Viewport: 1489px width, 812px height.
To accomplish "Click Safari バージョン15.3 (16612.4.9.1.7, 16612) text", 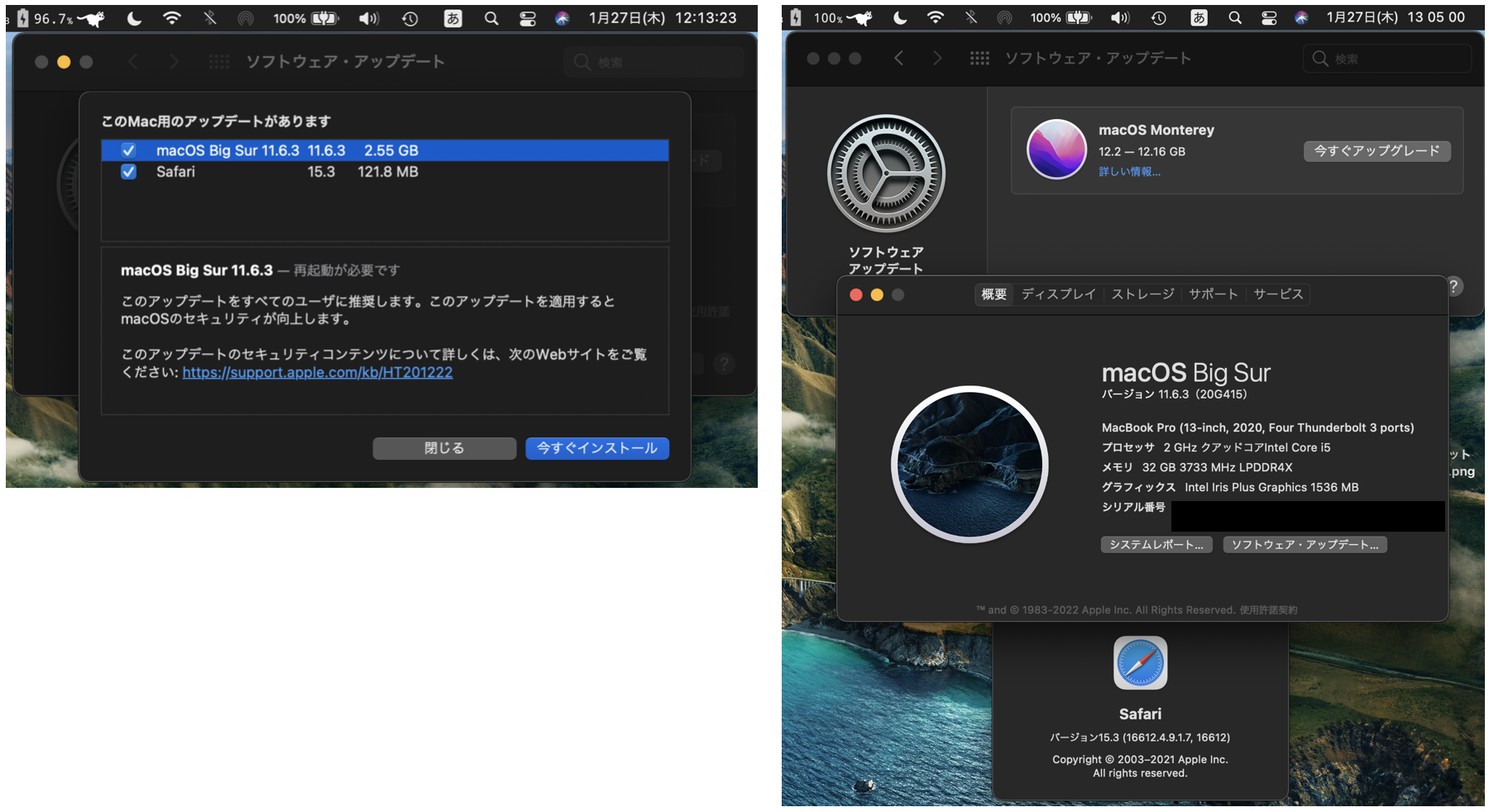I will point(1140,737).
